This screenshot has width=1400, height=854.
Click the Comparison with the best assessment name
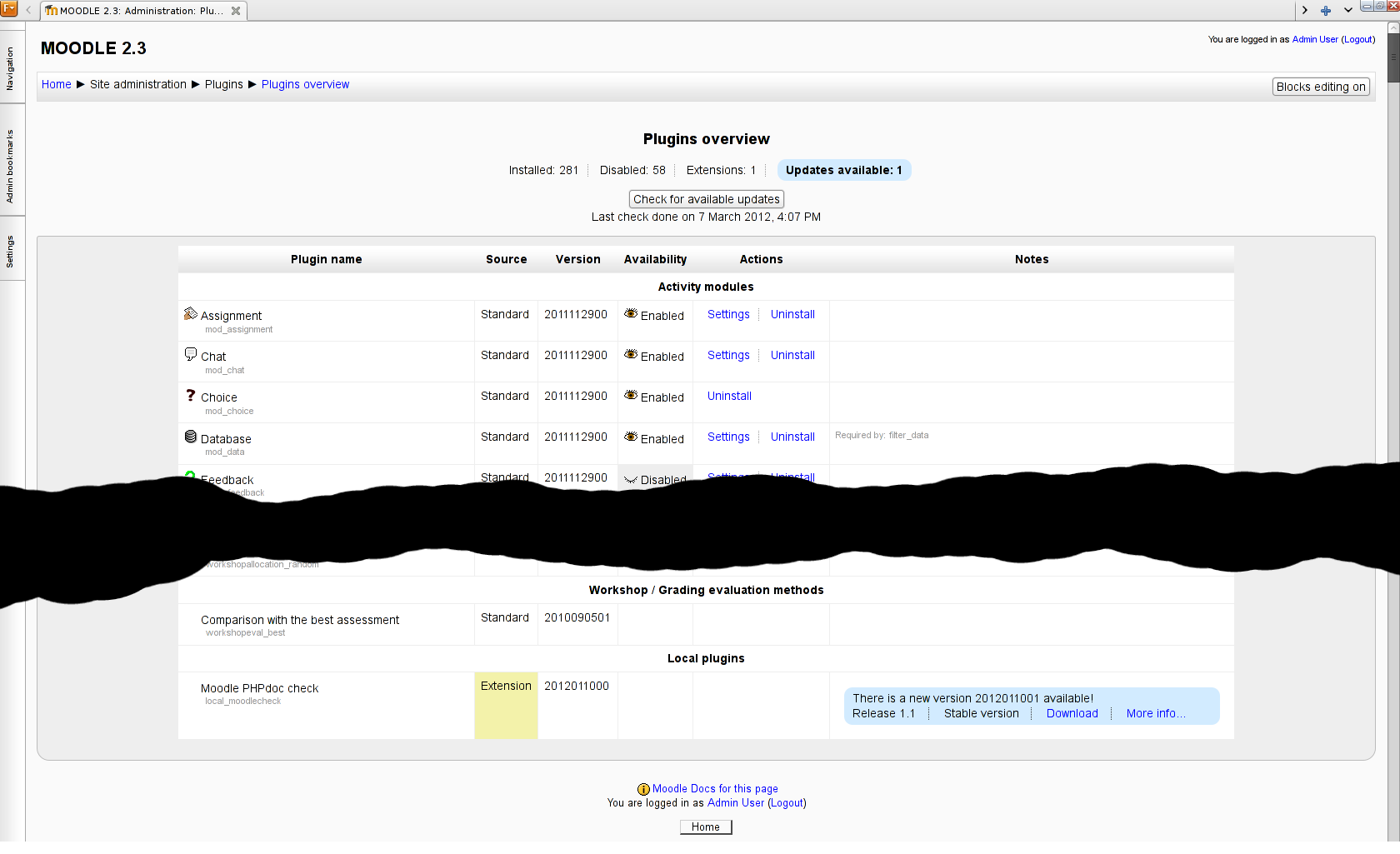(x=300, y=620)
